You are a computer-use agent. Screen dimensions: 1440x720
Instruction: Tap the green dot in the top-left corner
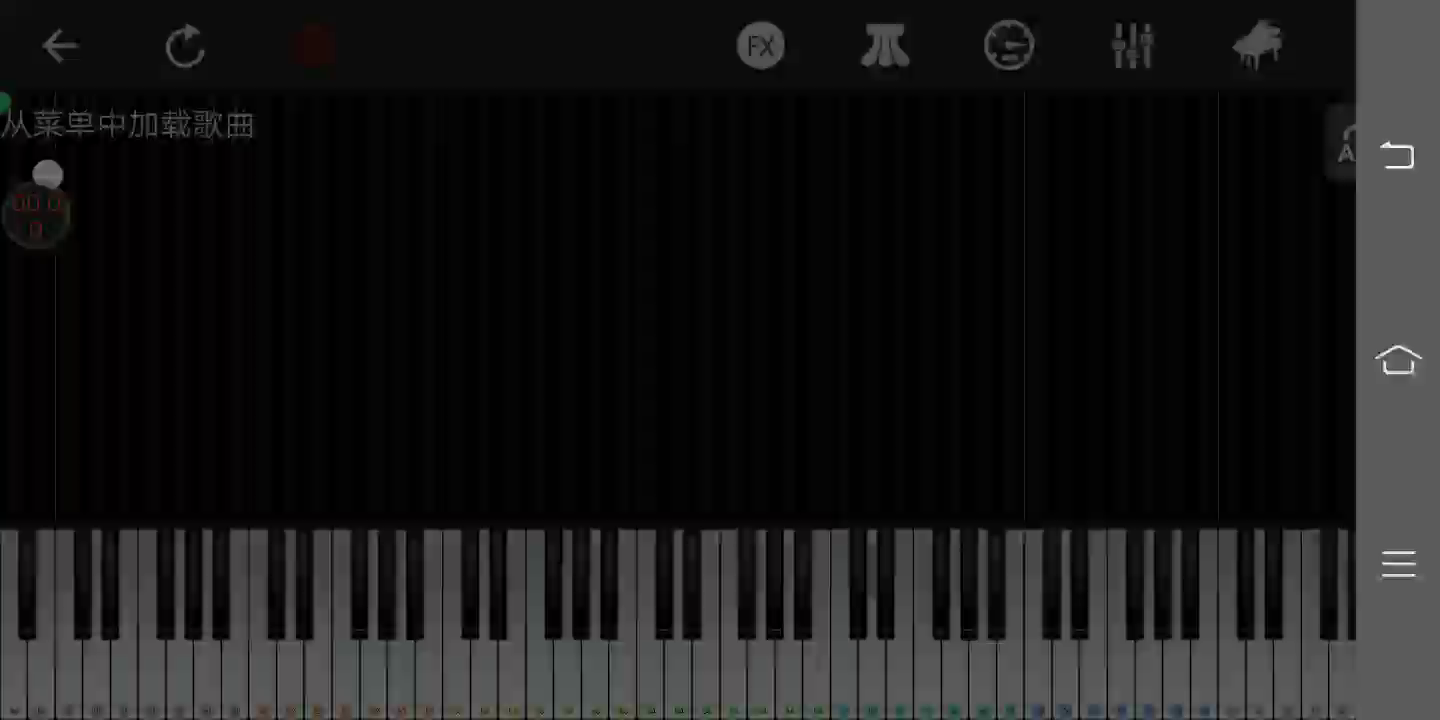coord(4,102)
